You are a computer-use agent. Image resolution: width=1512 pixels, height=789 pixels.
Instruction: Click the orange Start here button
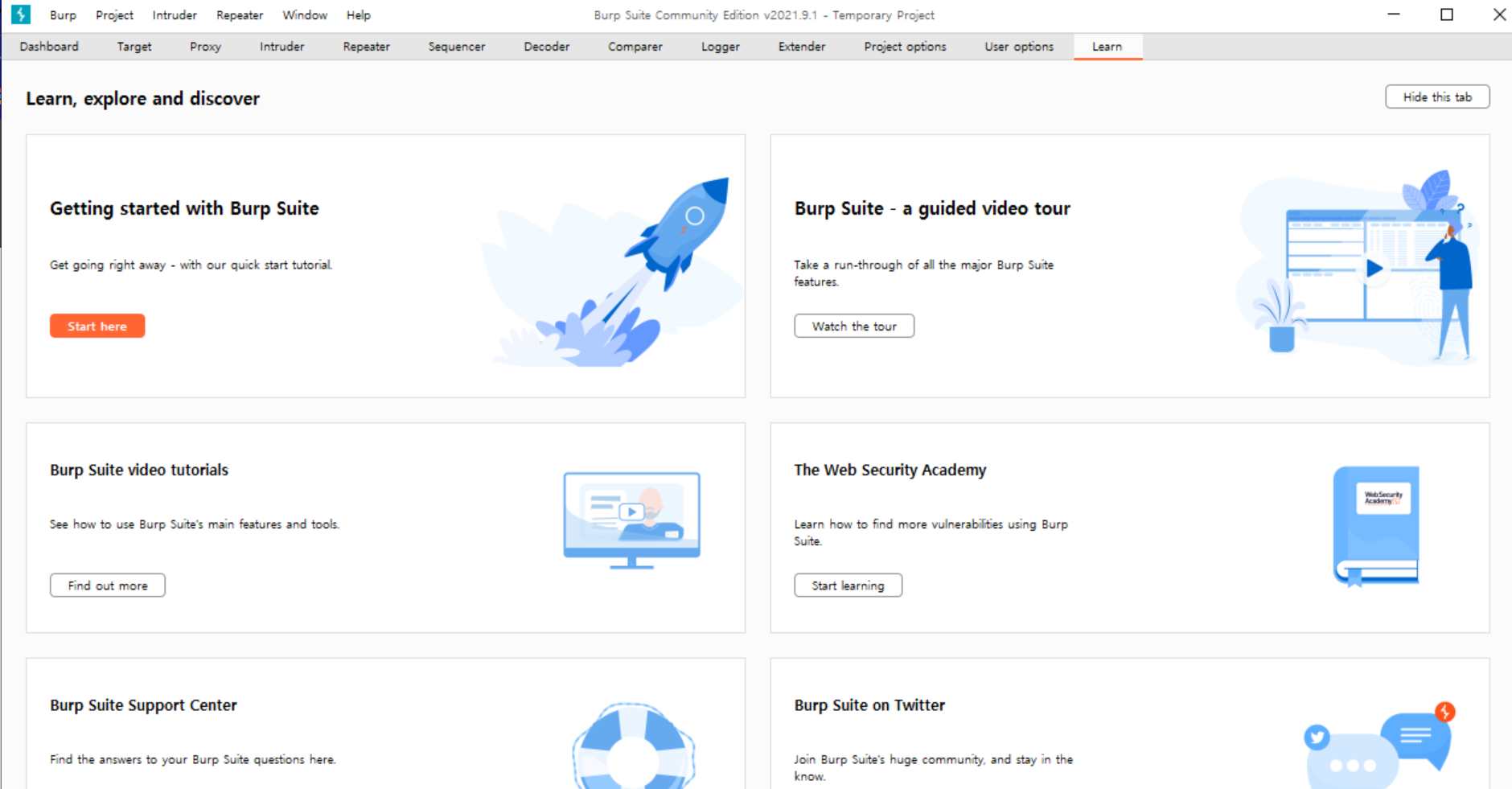(x=97, y=326)
